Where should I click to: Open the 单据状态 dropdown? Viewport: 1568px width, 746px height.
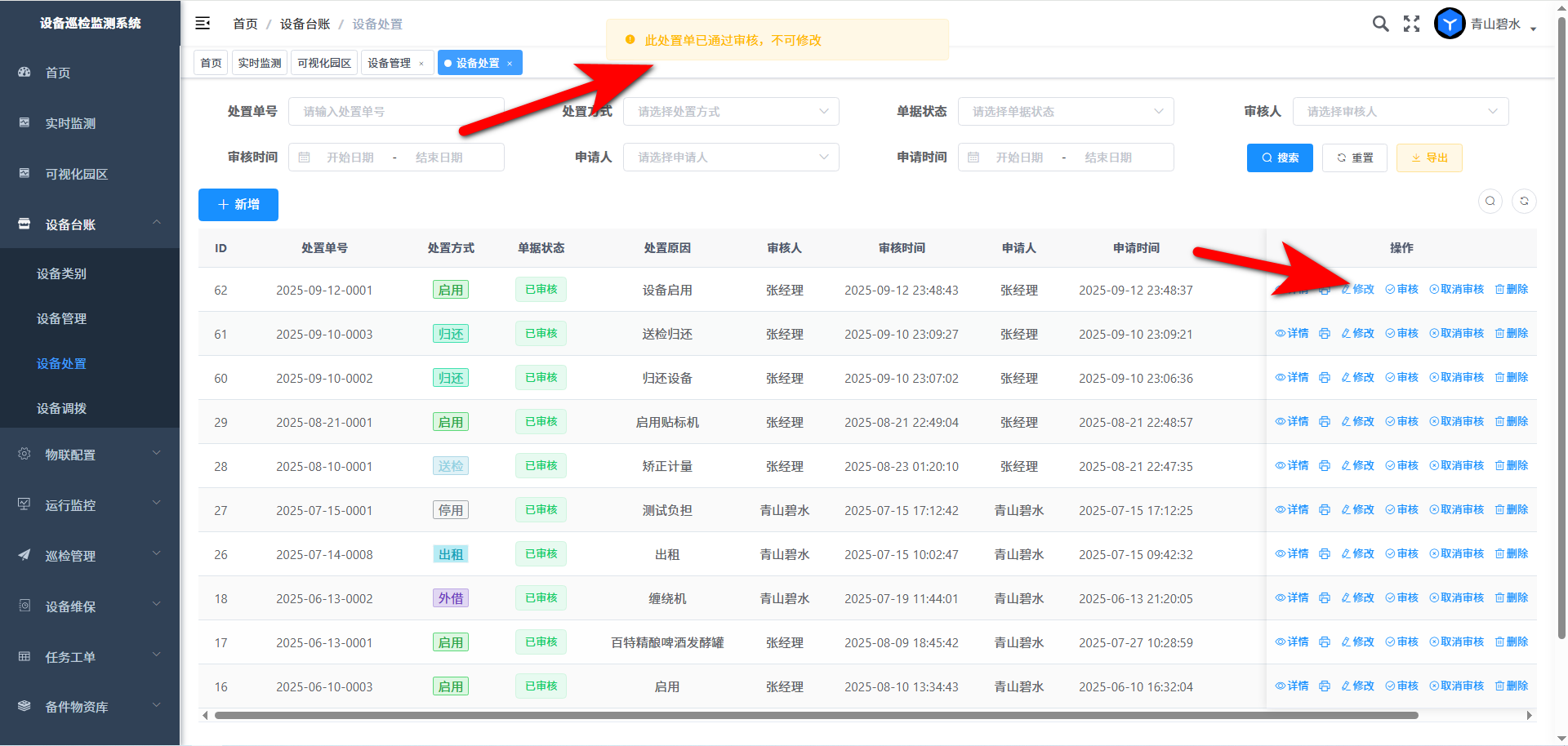coord(1066,112)
